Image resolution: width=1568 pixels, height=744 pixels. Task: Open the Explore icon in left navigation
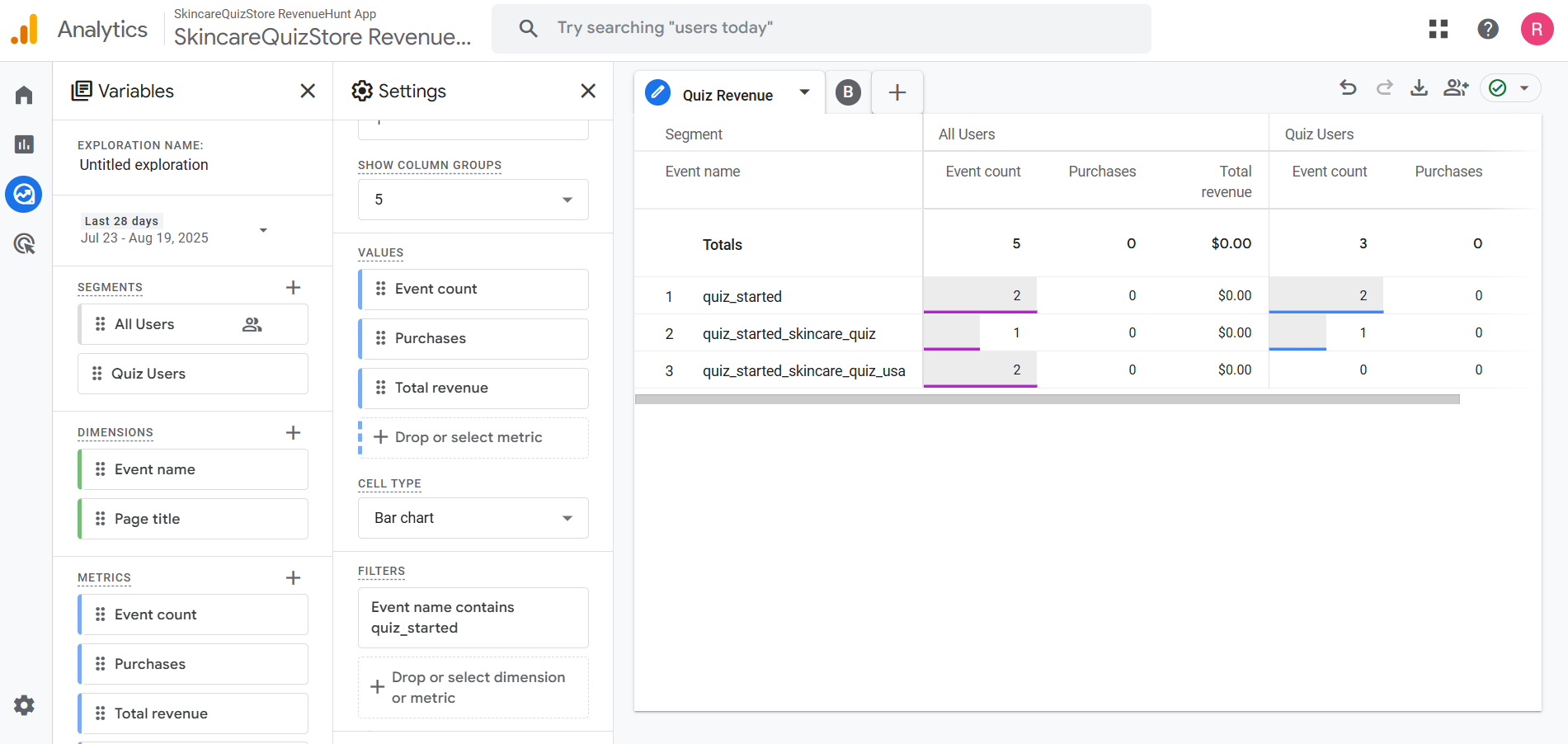[24, 195]
